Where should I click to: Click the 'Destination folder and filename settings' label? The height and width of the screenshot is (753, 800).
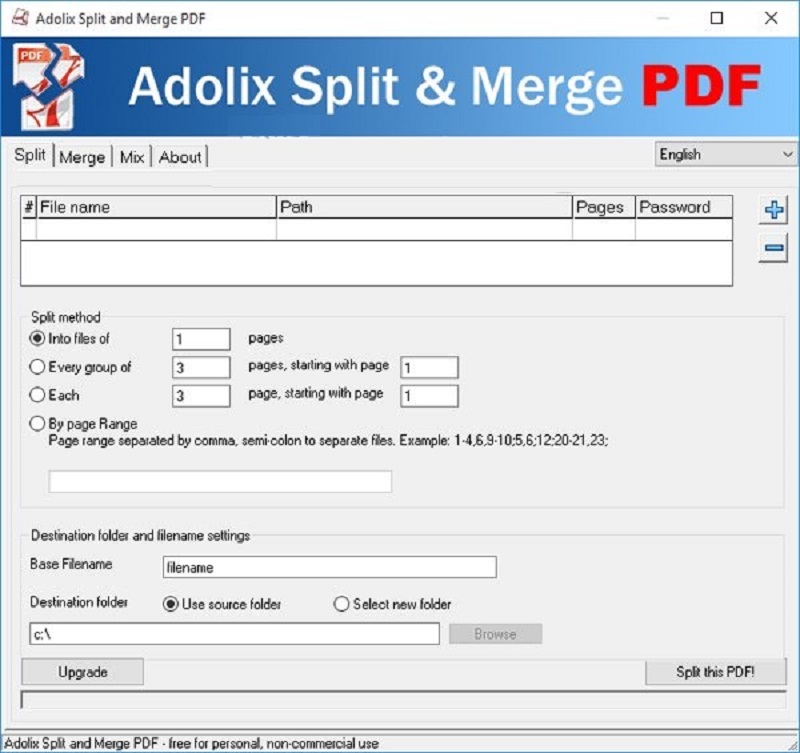pos(140,536)
